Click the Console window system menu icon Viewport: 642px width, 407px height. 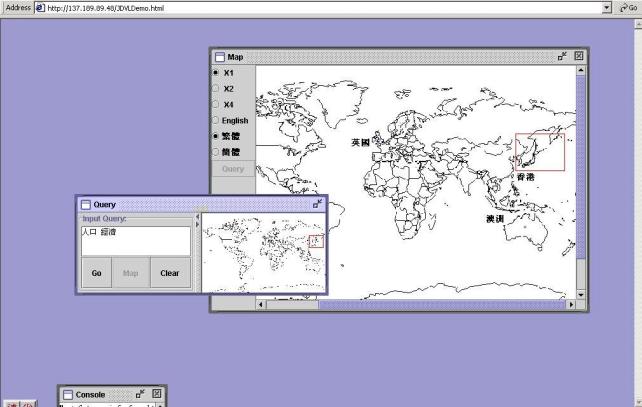tap(67, 395)
